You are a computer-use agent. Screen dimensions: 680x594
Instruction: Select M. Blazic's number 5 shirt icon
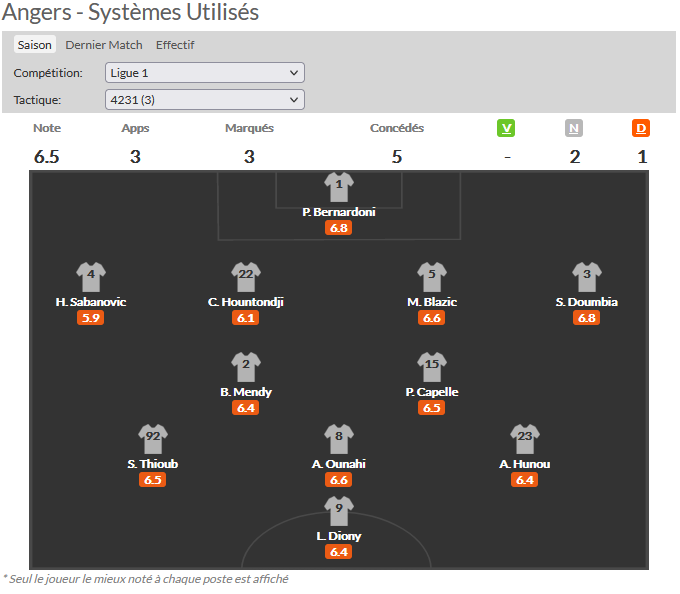pyautogui.click(x=432, y=277)
